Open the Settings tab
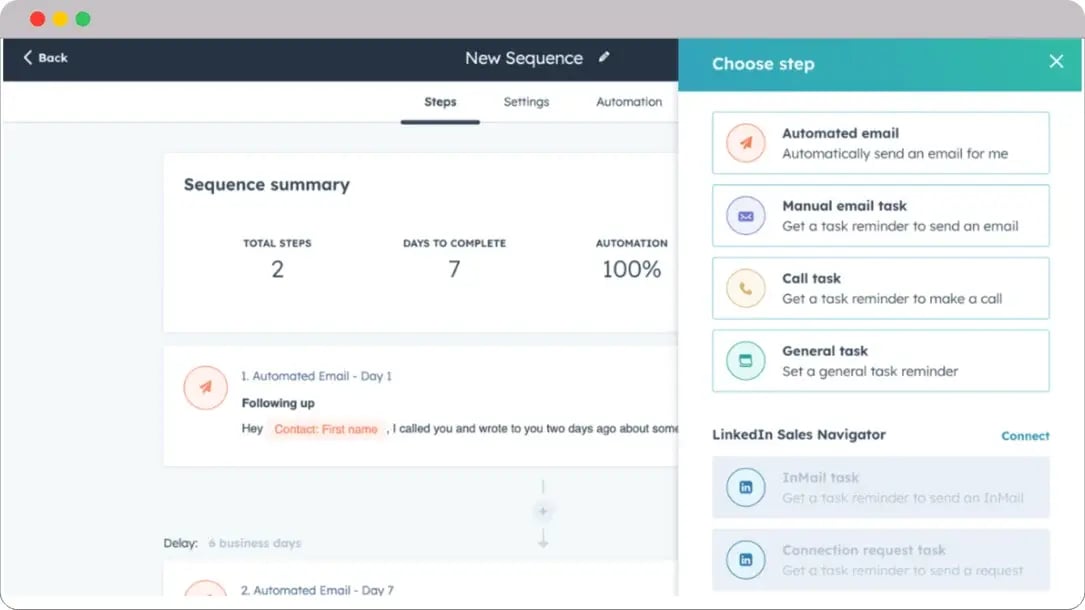This screenshot has height=610, width=1085. [527, 102]
